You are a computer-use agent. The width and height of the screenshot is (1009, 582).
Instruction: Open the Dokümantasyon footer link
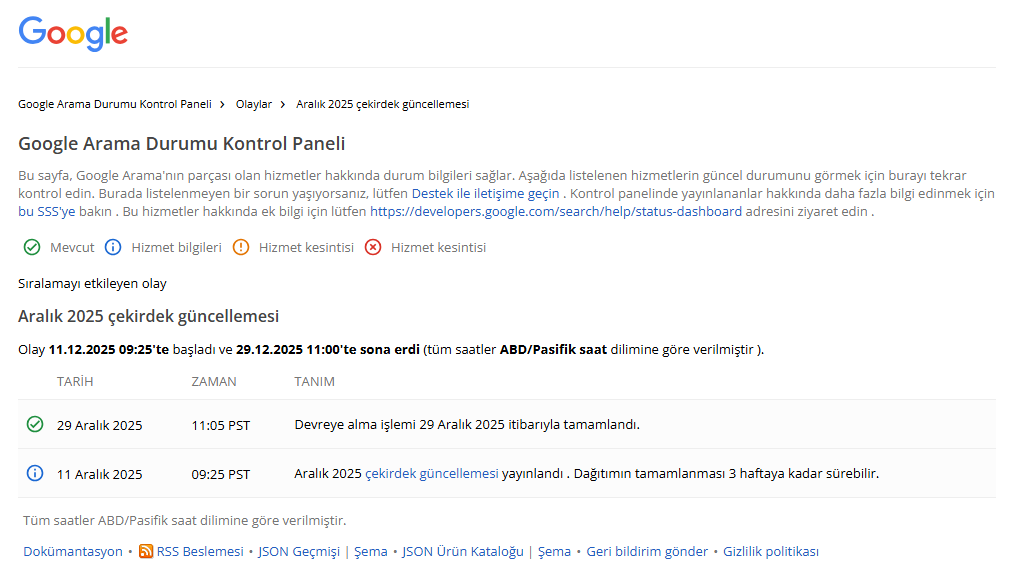click(x=73, y=551)
